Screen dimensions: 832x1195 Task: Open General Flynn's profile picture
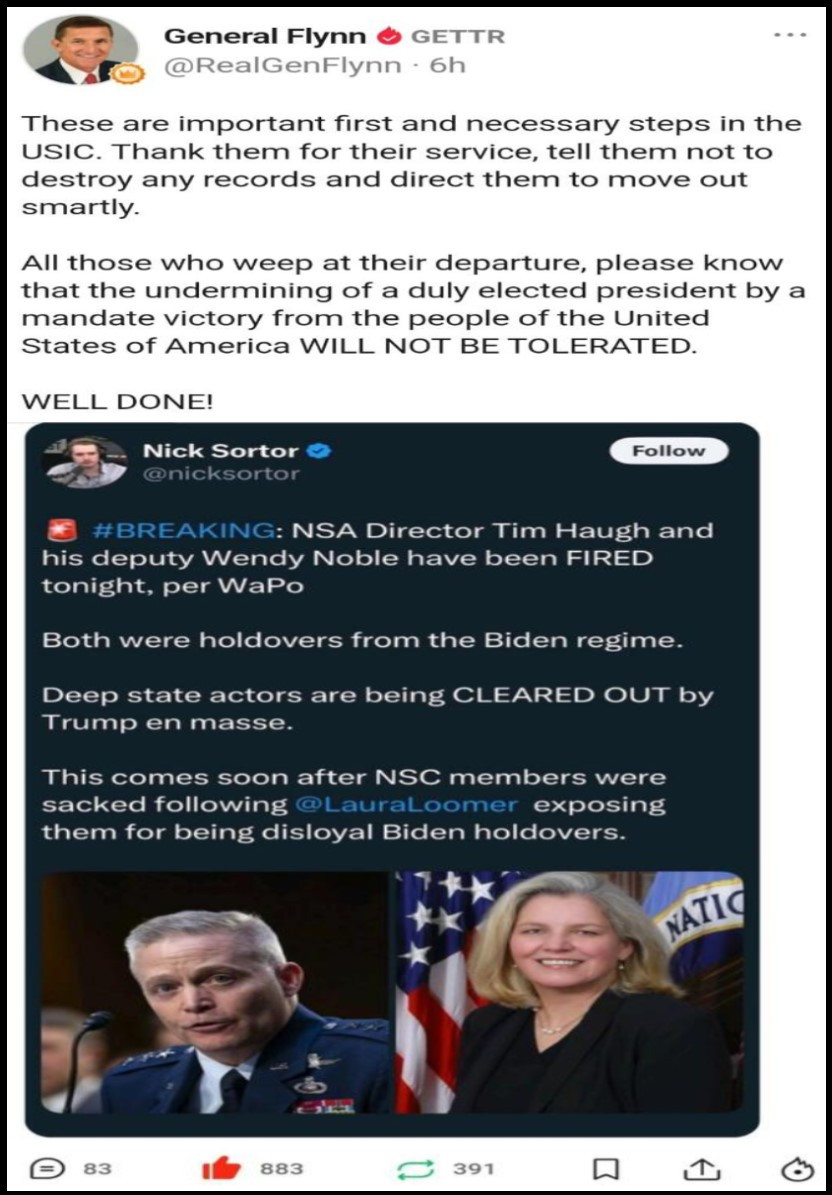(80, 50)
